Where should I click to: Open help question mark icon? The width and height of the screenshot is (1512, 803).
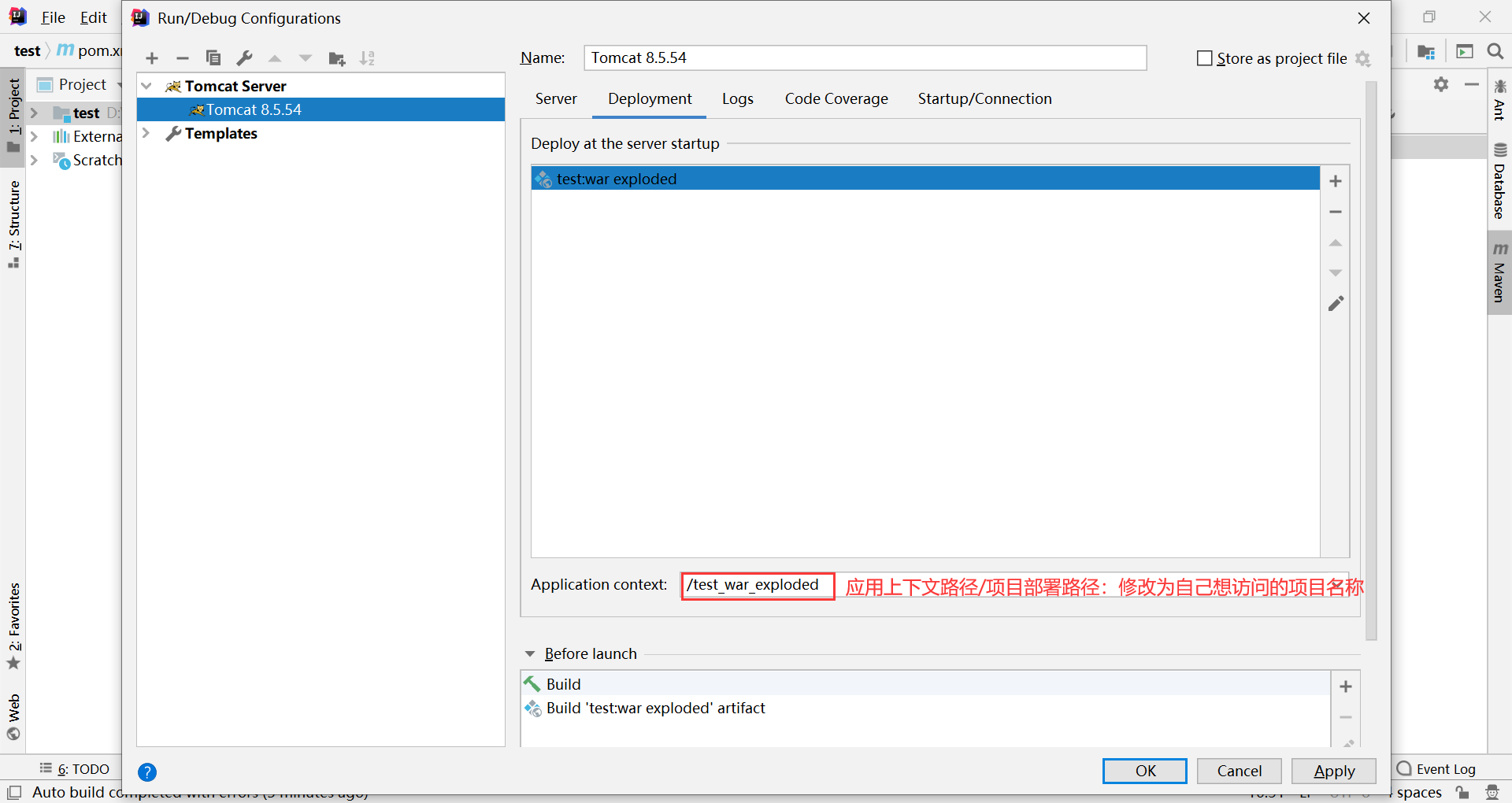[x=147, y=772]
